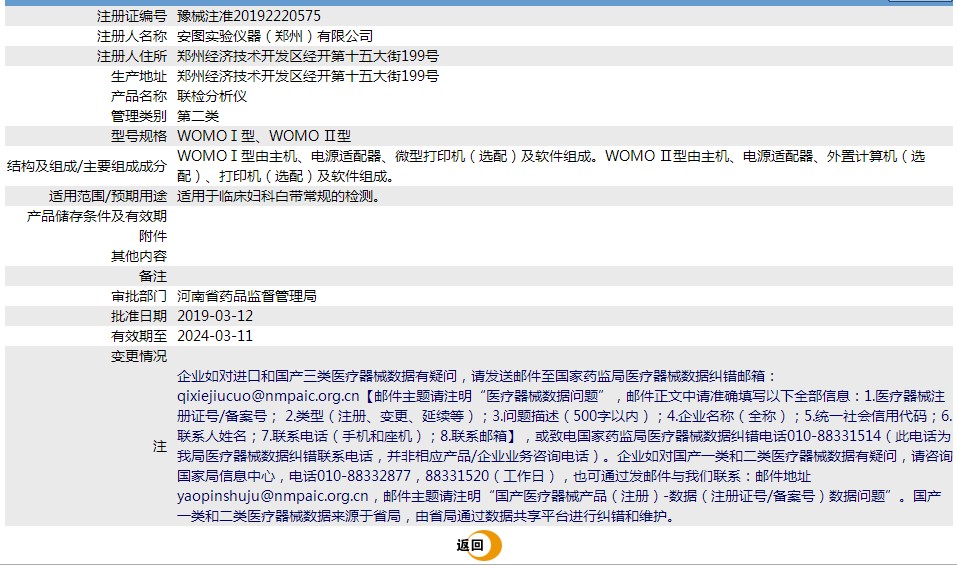Click the 审批部门 label
This screenshot has width=957, height=568.
coord(139,297)
